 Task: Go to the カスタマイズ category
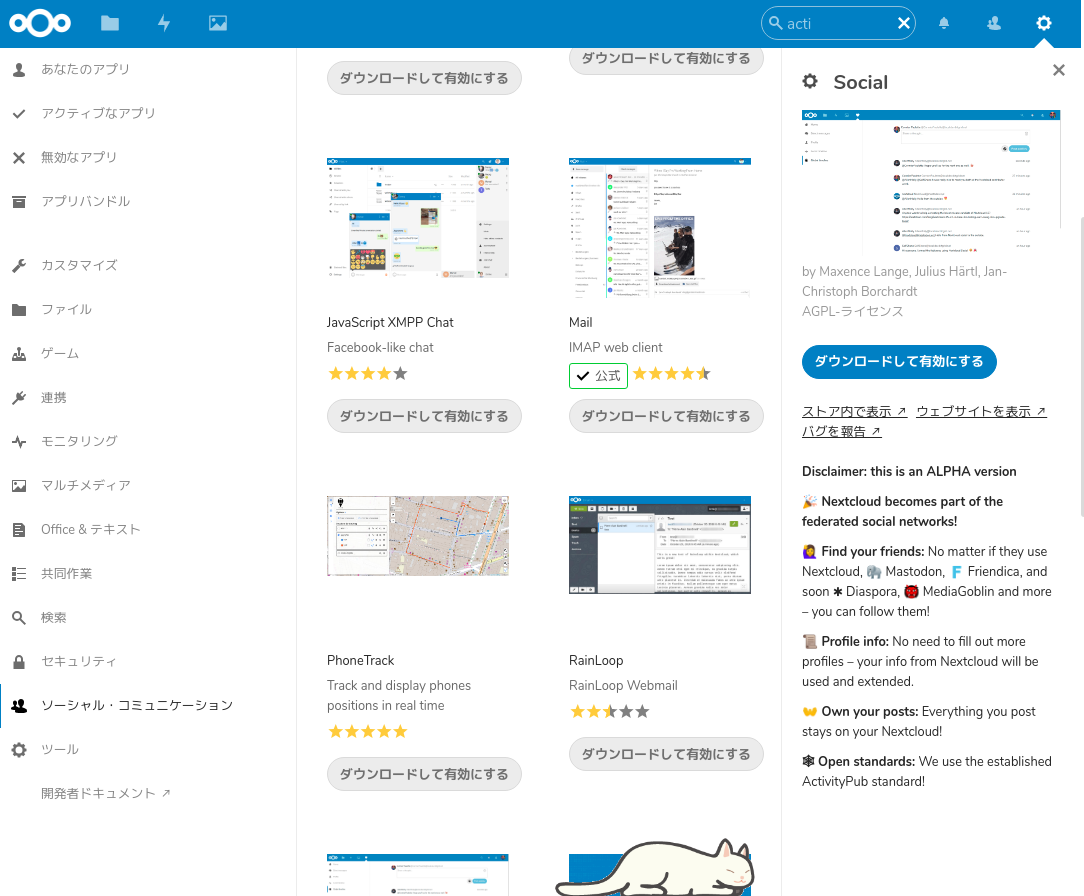tap(79, 265)
